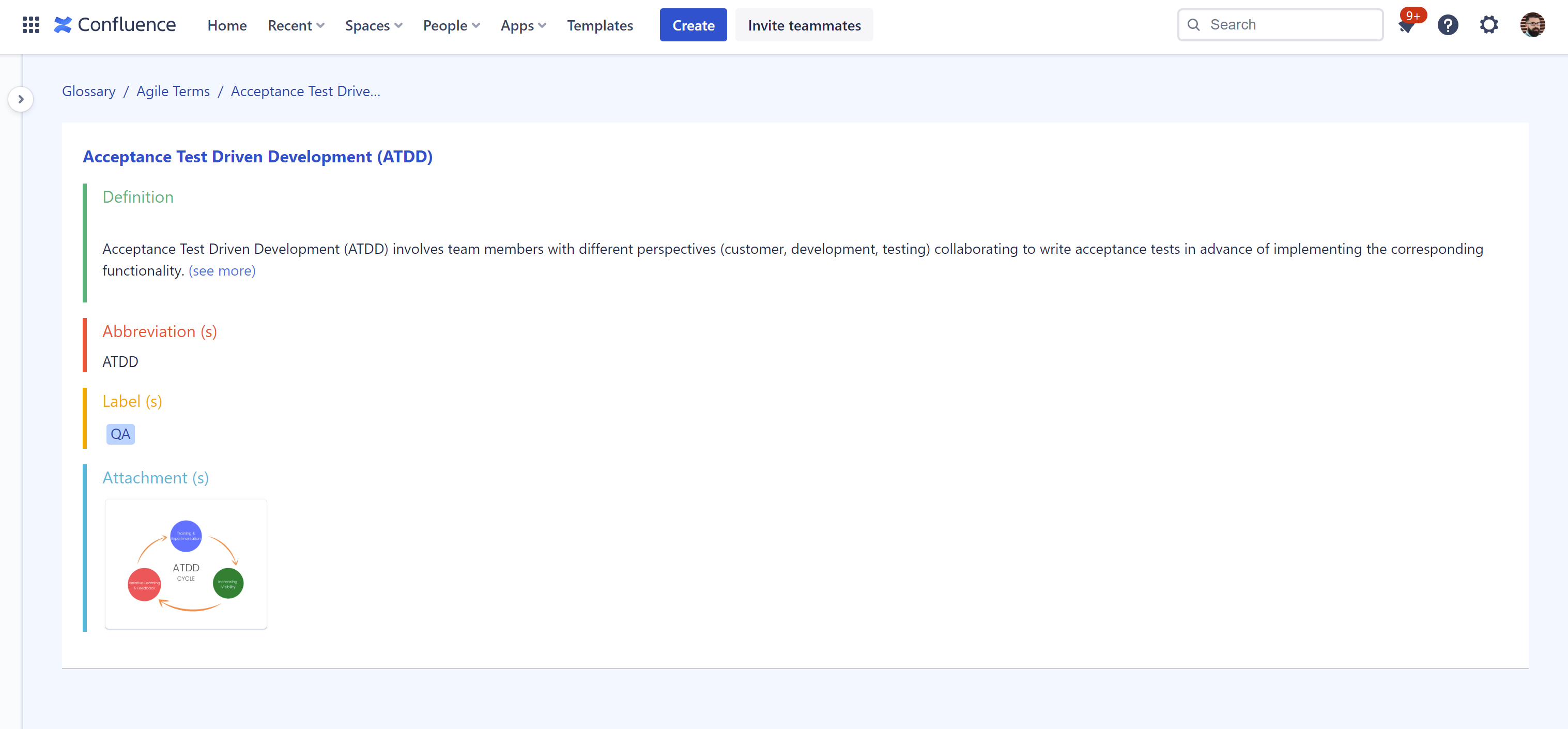Open the Atlassian app switcher grid
The image size is (1568, 729).
[30, 25]
